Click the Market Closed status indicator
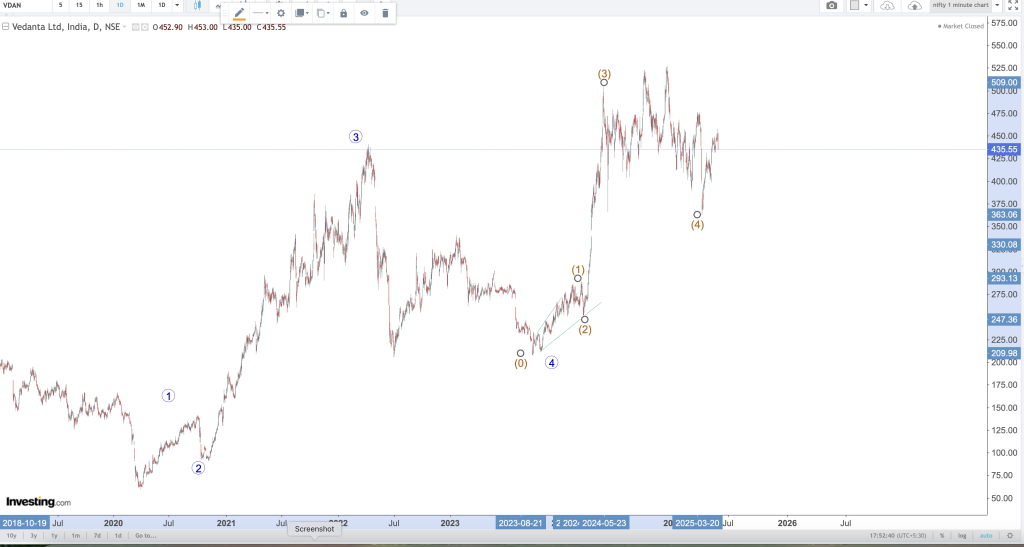The width and height of the screenshot is (1024, 547). tap(961, 26)
